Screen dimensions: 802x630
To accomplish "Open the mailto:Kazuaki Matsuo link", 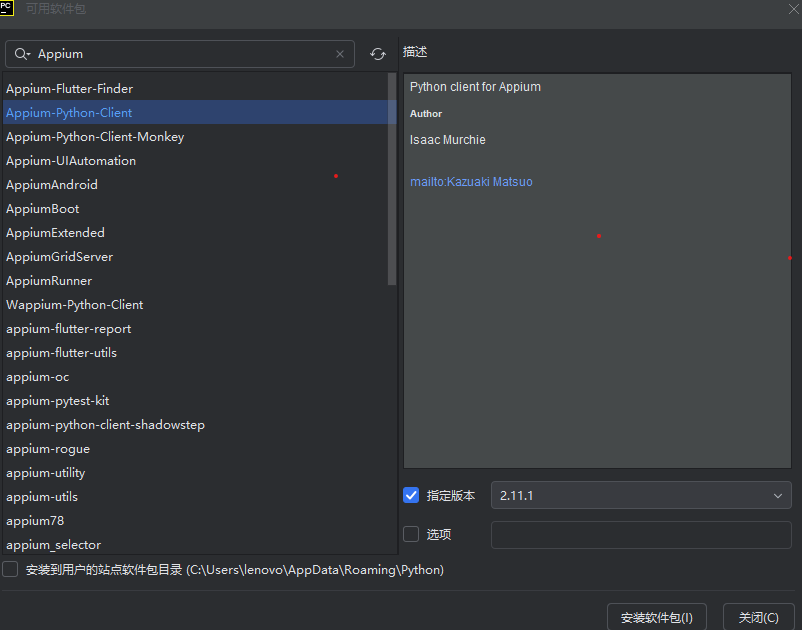I will (471, 182).
